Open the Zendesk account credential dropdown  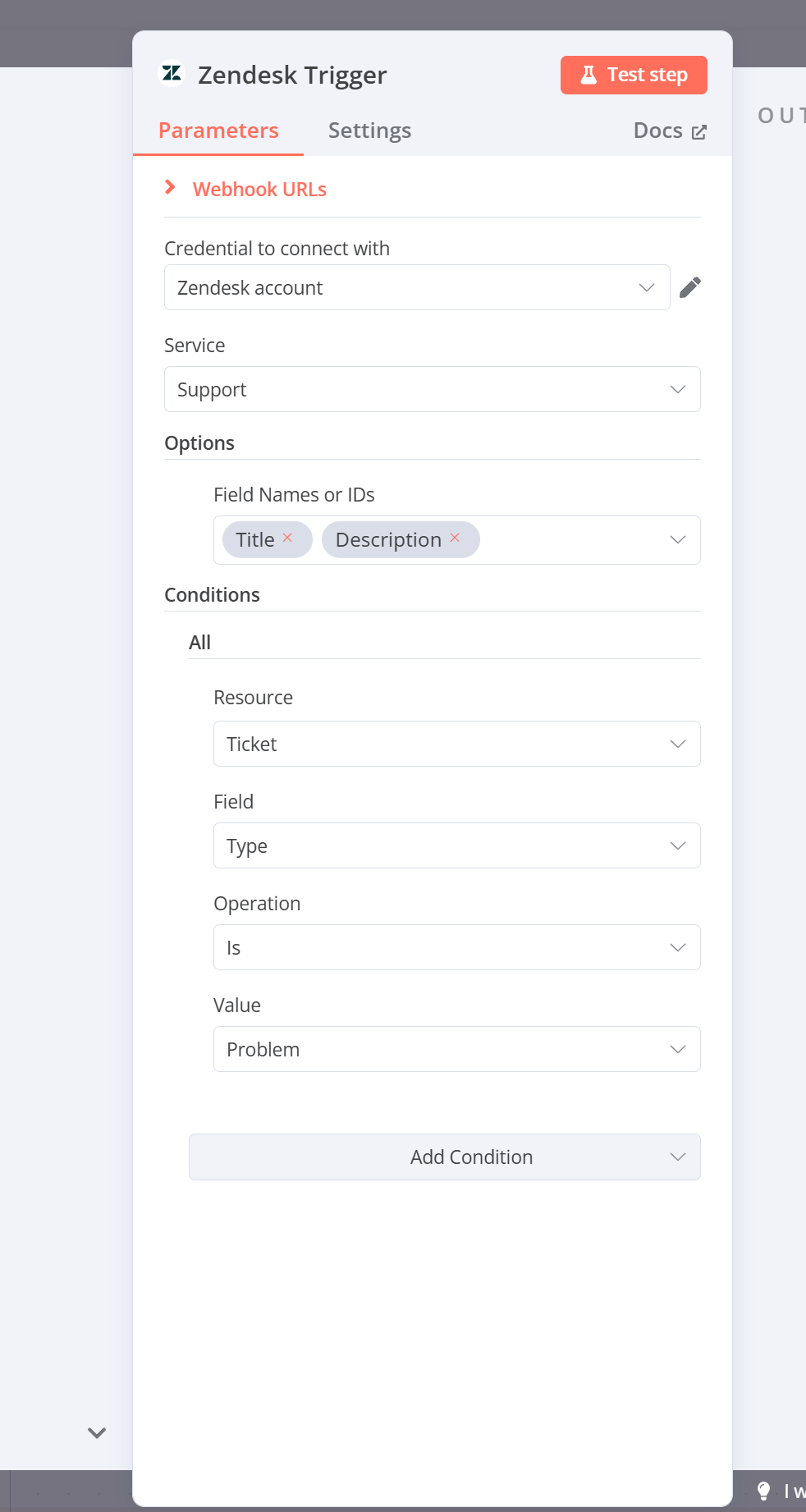coord(417,287)
